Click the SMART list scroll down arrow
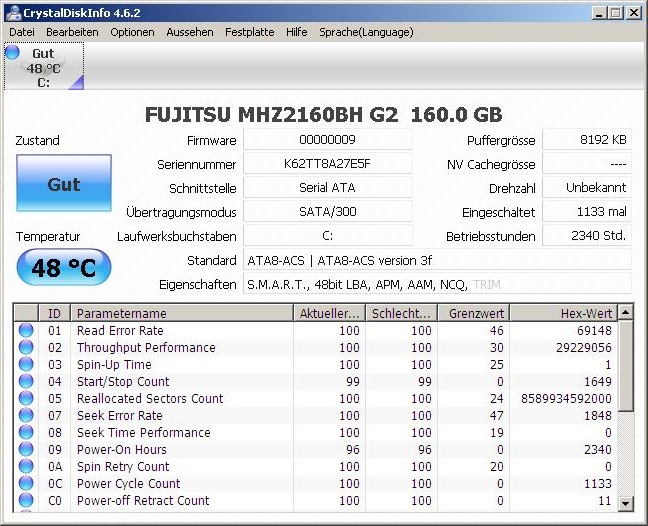Viewport: 648px width, 526px height. click(x=626, y=503)
